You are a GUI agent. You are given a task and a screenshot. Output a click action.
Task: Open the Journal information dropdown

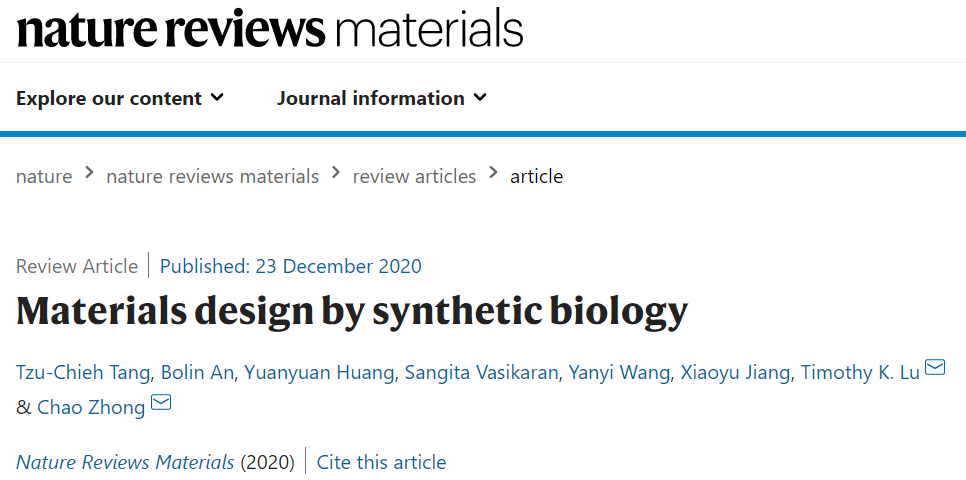click(381, 98)
